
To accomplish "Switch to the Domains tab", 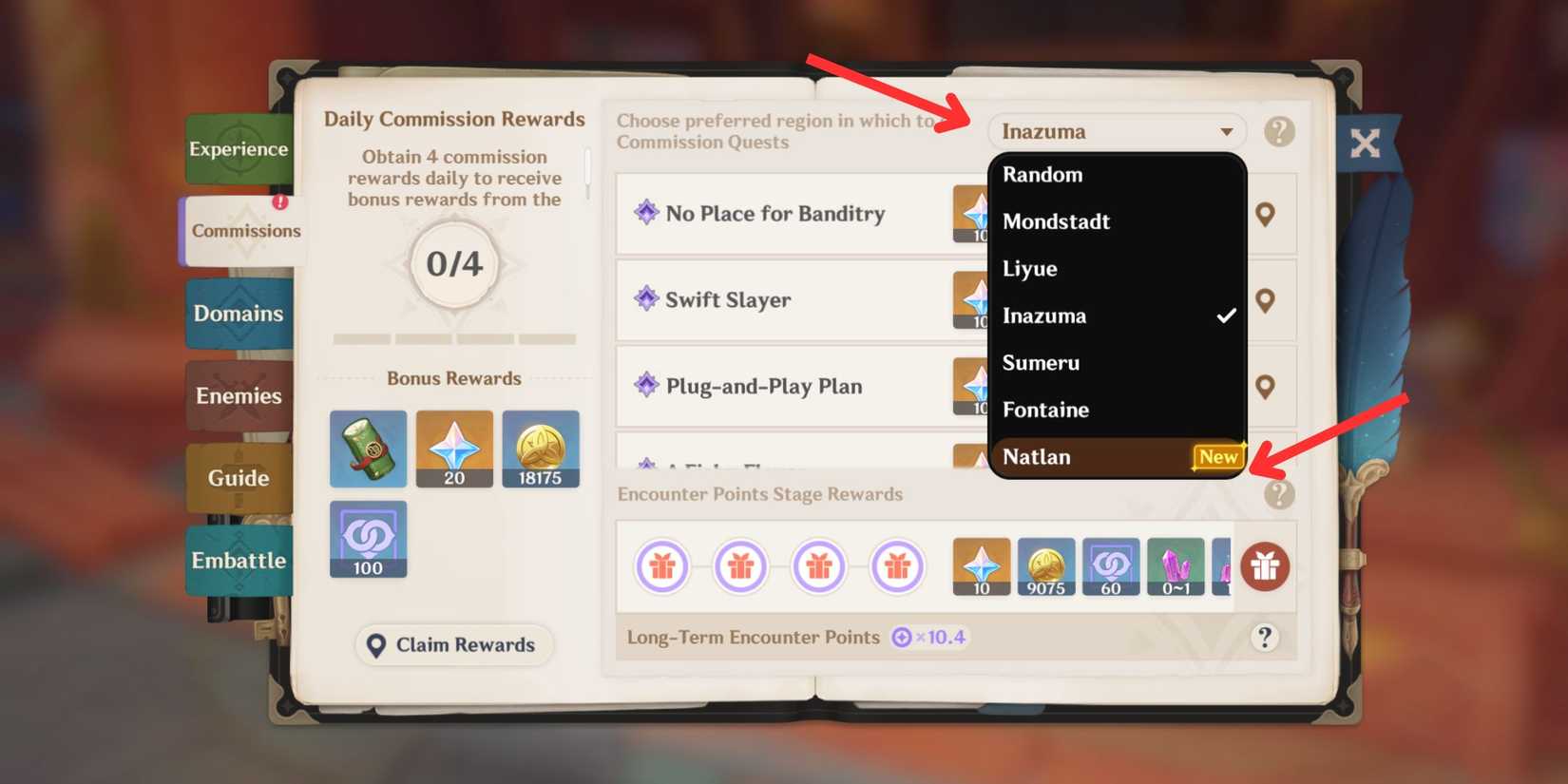I will click(239, 314).
